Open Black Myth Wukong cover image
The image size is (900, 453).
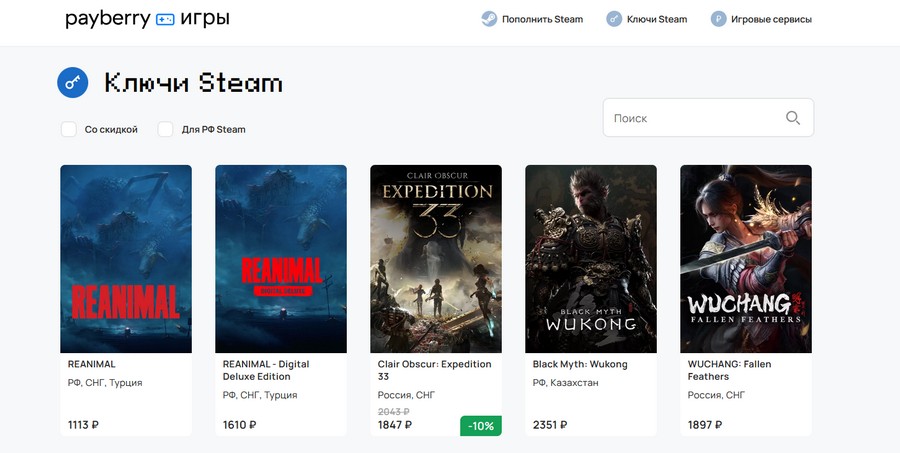pyautogui.click(x=591, y=259)
